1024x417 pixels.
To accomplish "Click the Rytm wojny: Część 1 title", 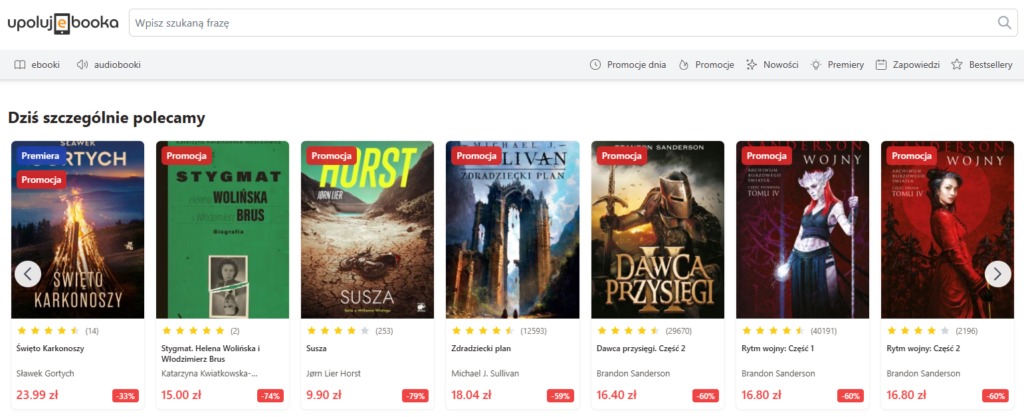I will point(779,348).
